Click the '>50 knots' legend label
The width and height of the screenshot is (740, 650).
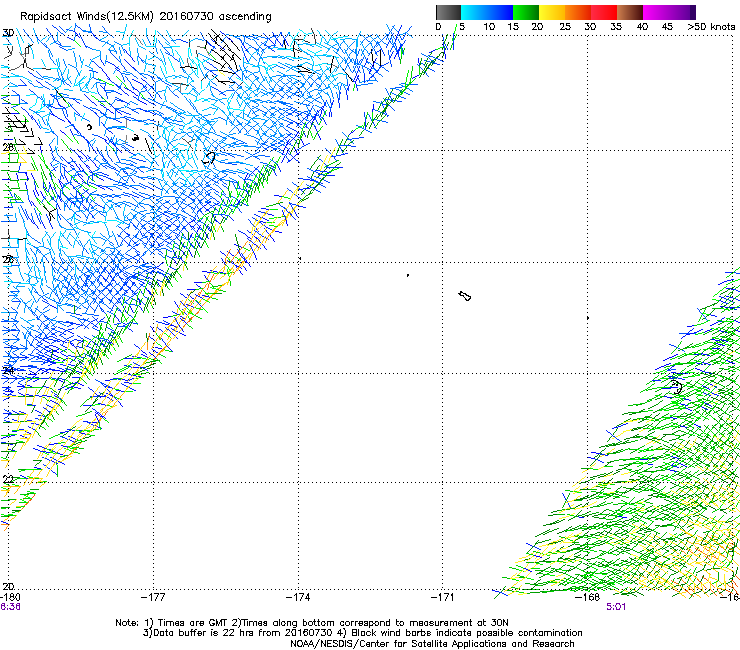[x=711, y=27]
